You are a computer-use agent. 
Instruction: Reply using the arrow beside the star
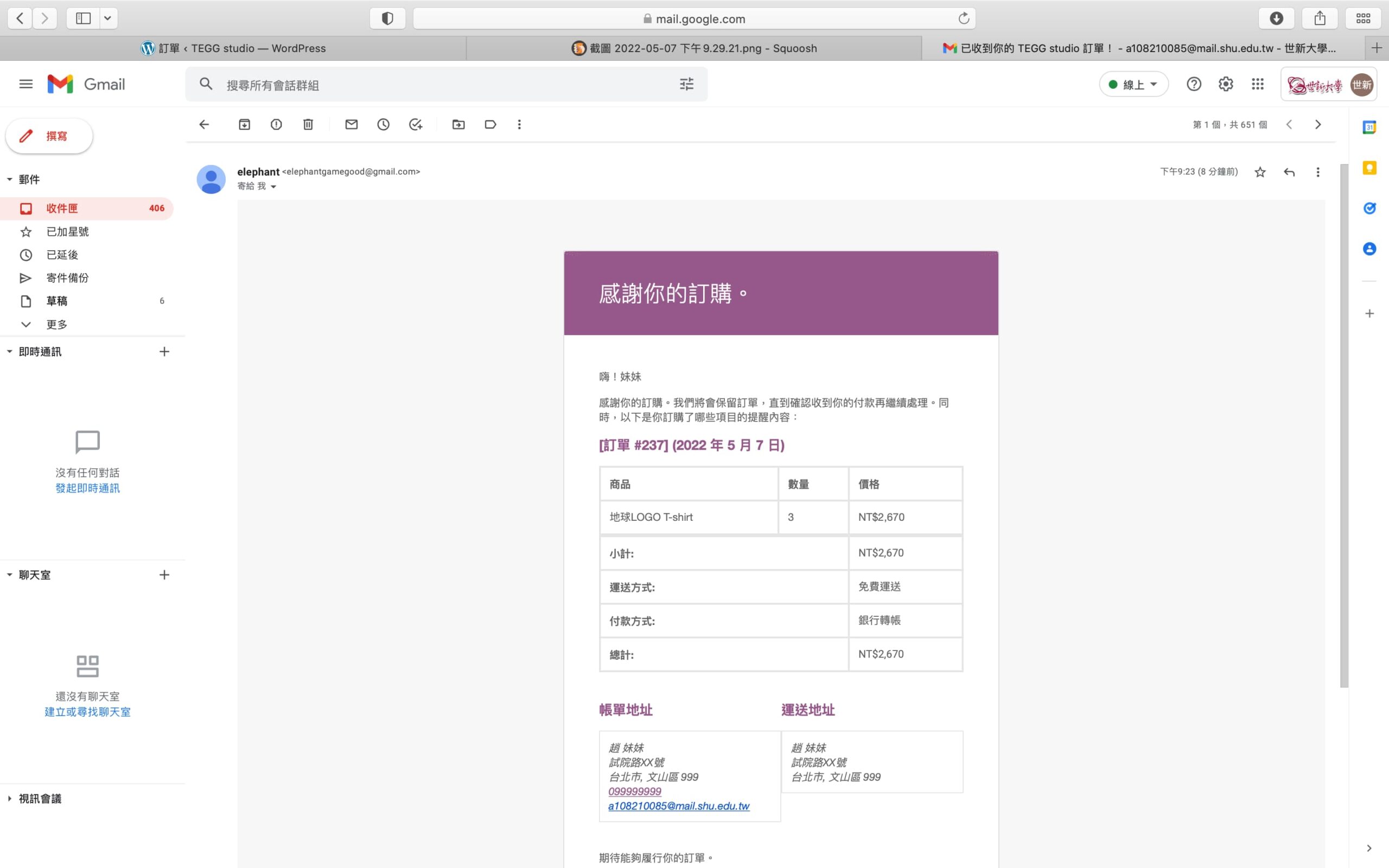click(1289, 172)
